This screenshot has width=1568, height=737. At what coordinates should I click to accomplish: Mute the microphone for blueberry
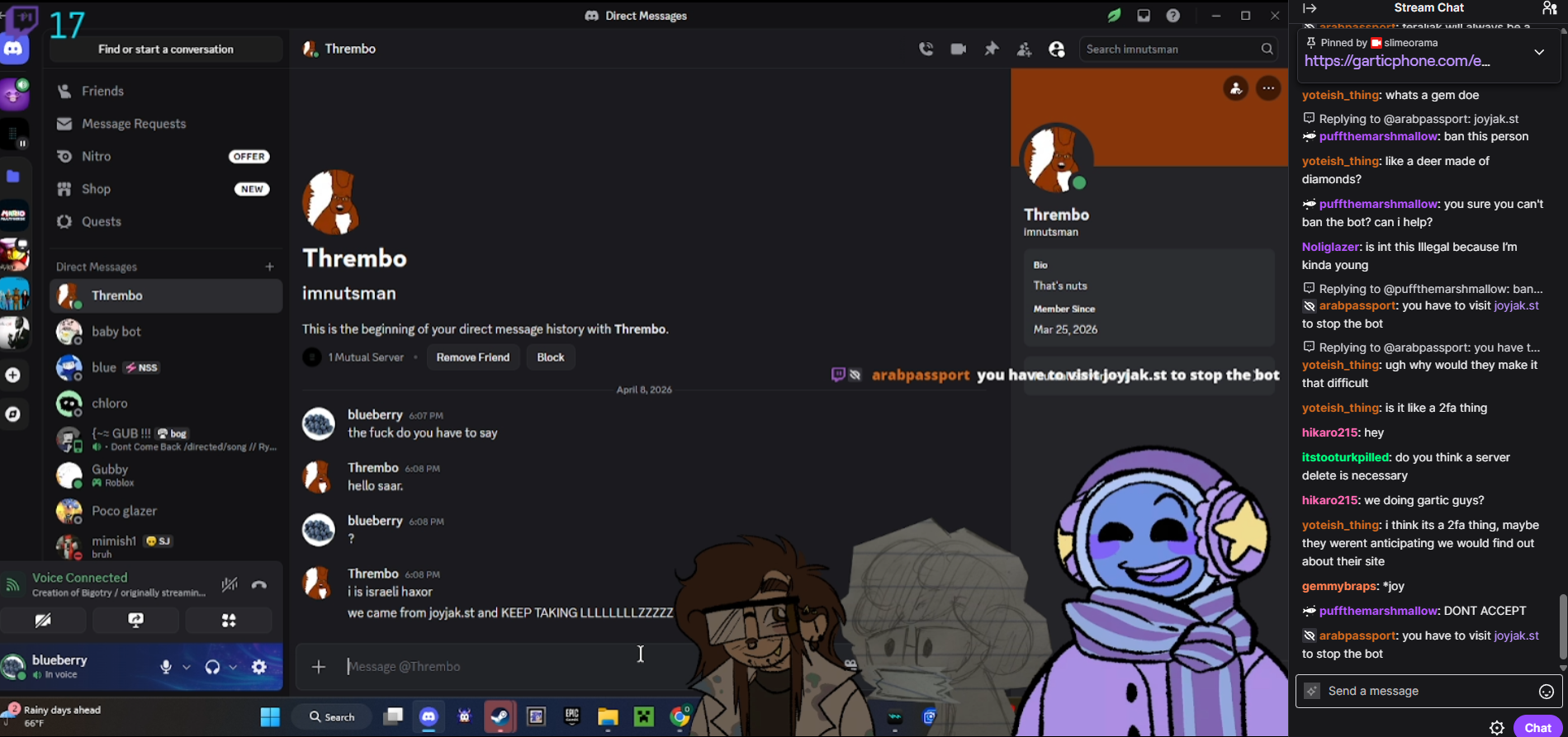point(166,667)
